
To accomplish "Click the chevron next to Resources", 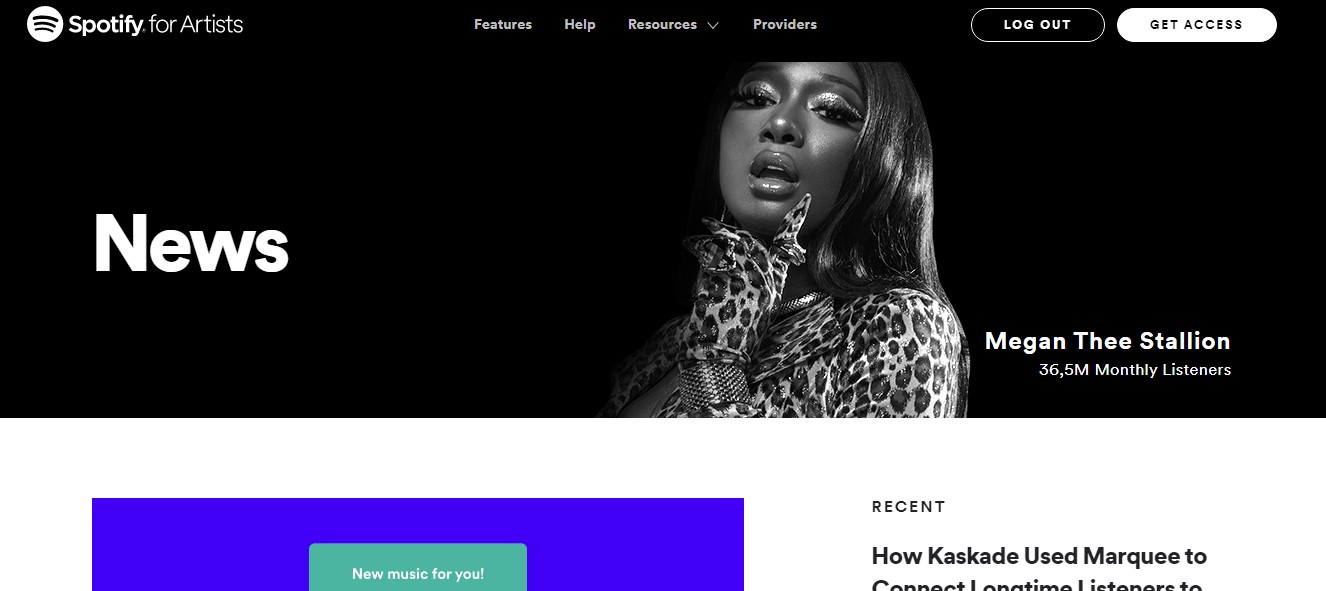I will tap(713, 25).
